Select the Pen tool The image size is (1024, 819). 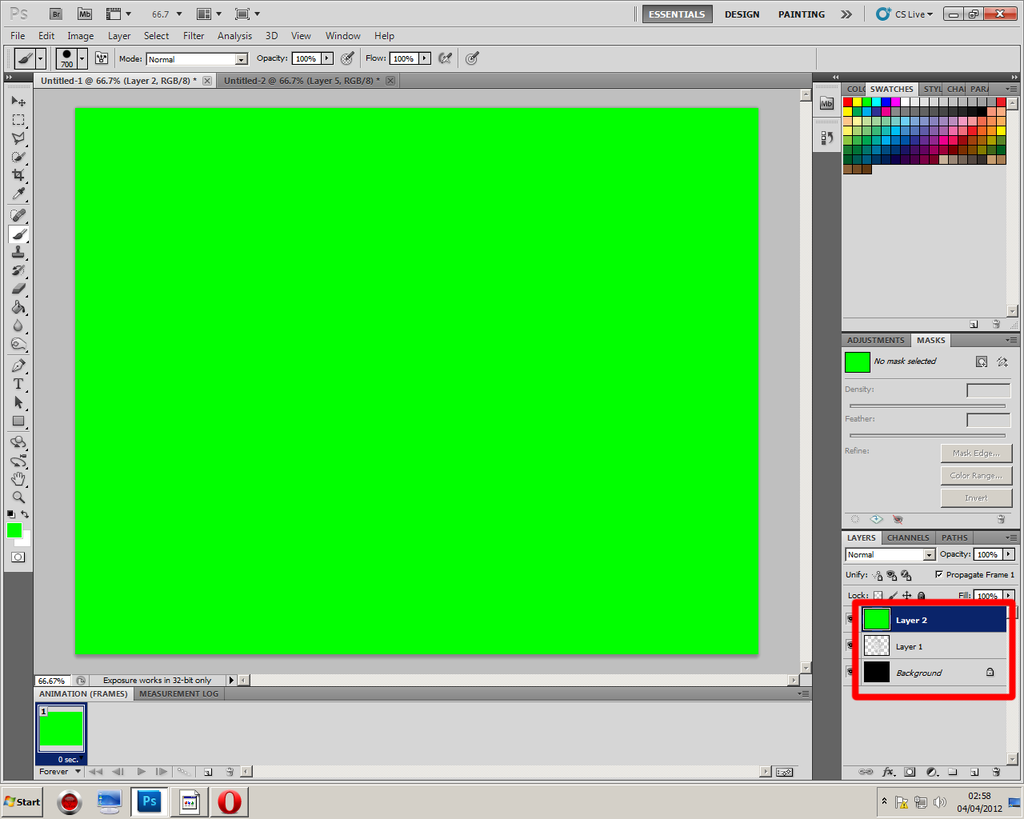18,366
